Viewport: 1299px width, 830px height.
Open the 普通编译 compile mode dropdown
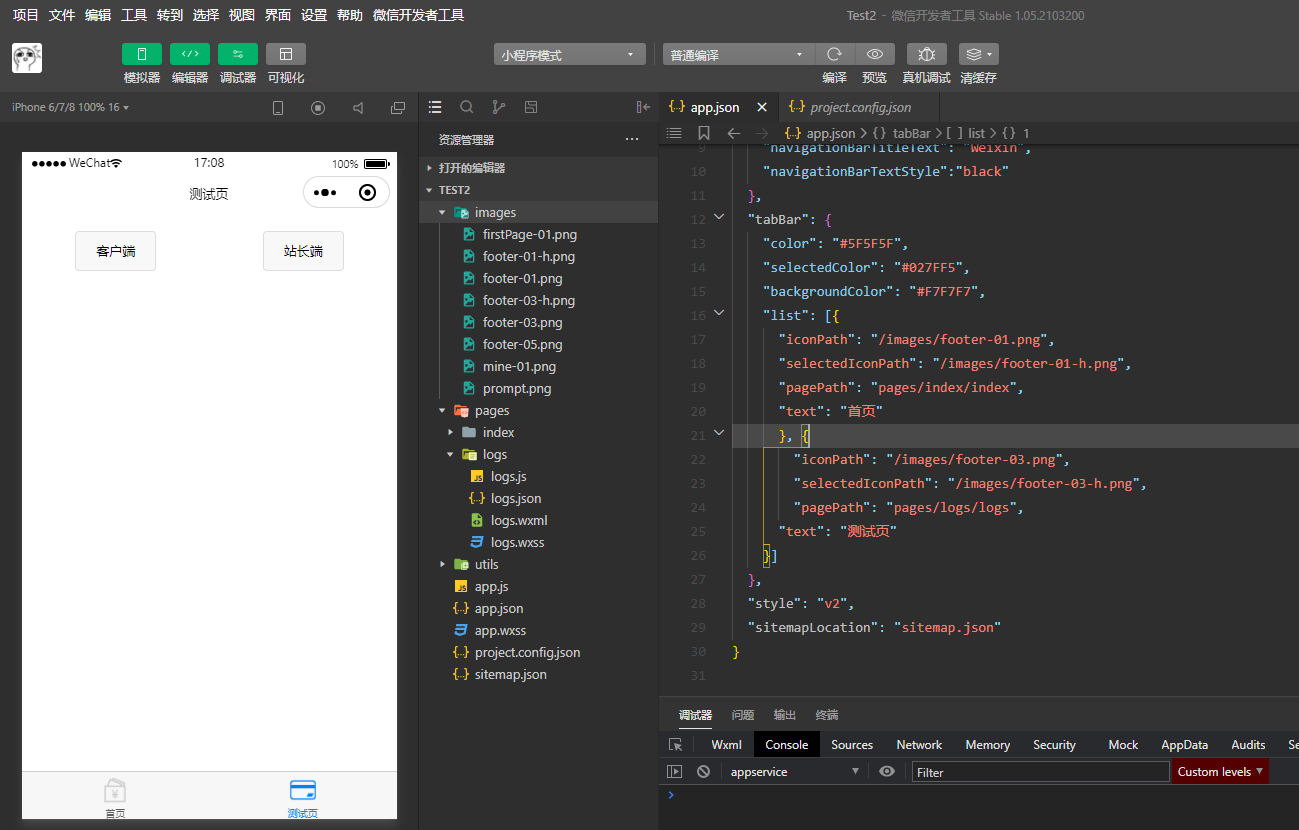[738, 55]
